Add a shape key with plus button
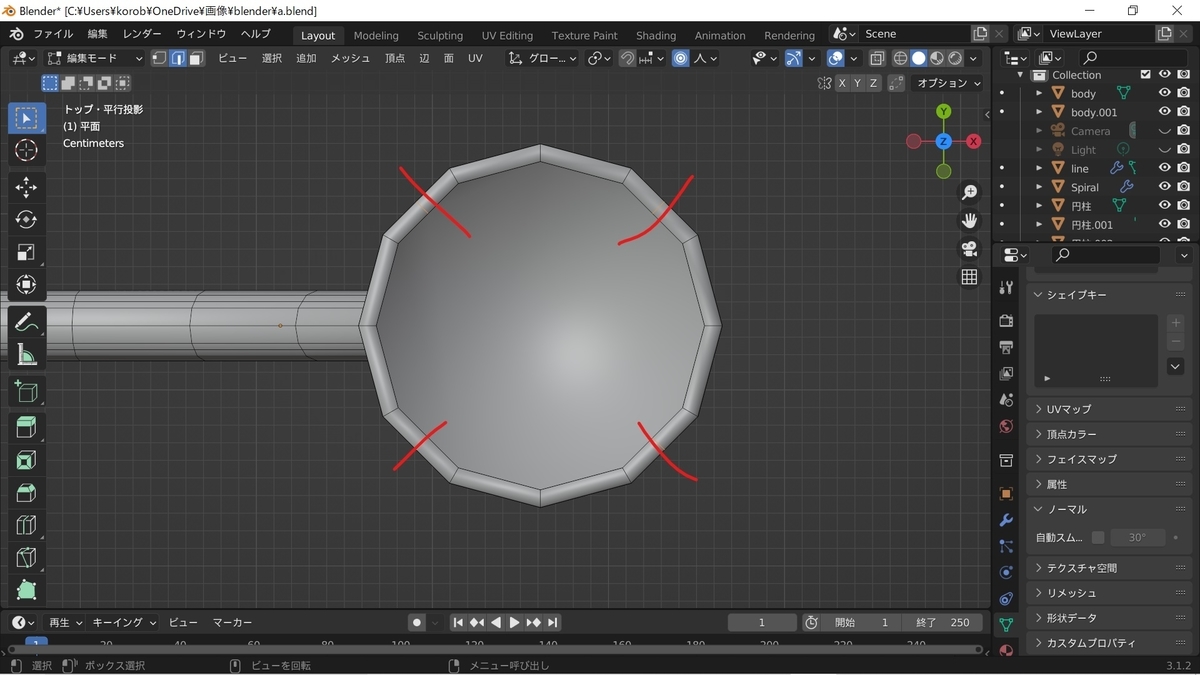The width and height of the screenshot is (1200, 675). (x=1176, y=323)
